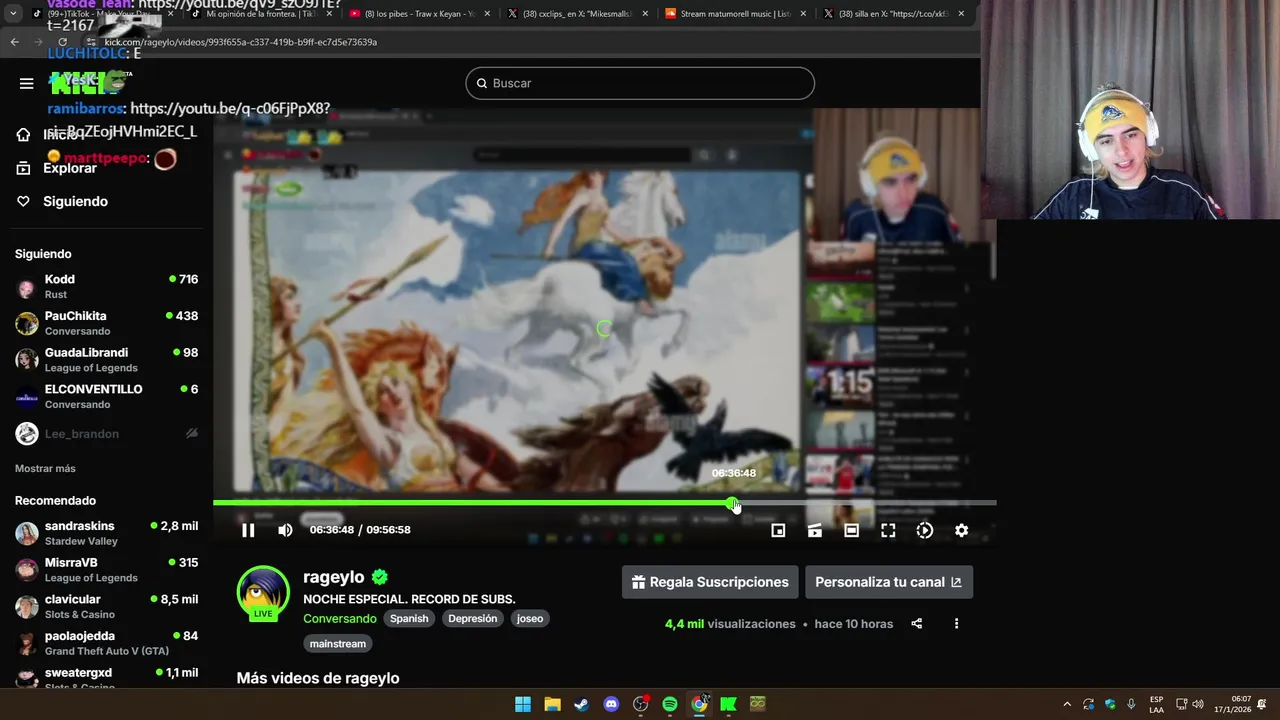Click the browser back arrow
Screen dimensions: 1280x720
(14, 42)
